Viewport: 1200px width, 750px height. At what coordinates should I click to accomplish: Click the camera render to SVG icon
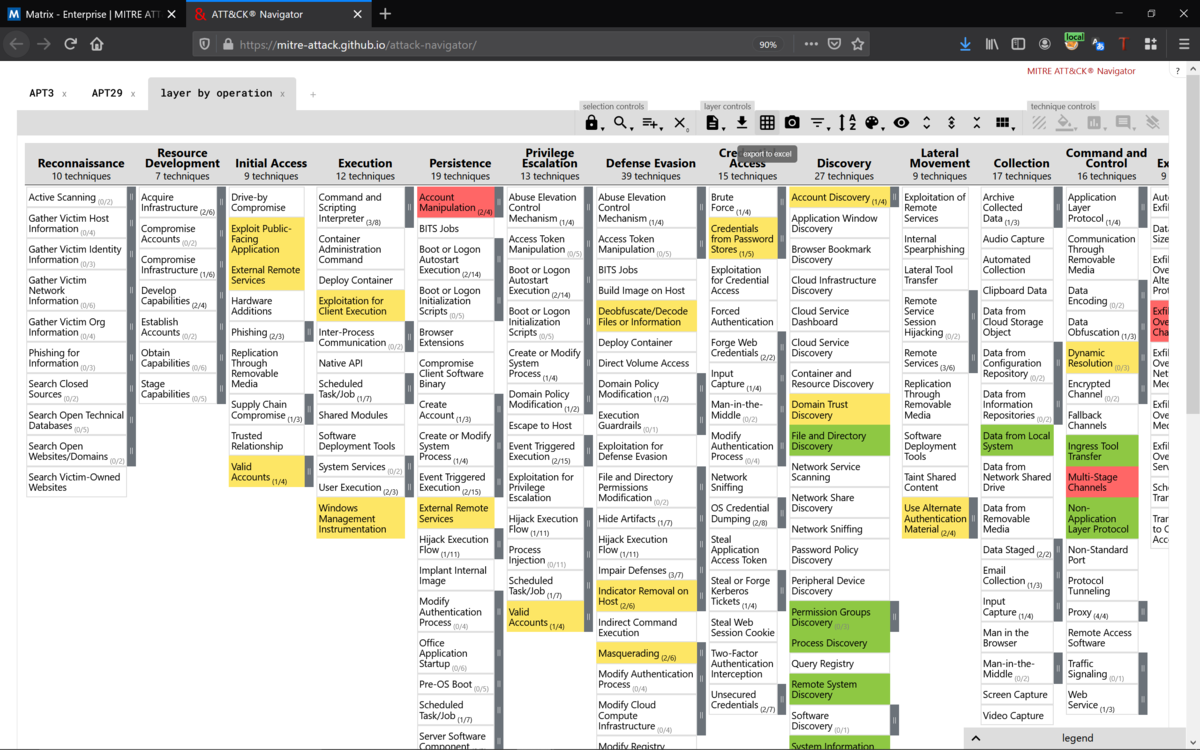[x=792, y=122]
